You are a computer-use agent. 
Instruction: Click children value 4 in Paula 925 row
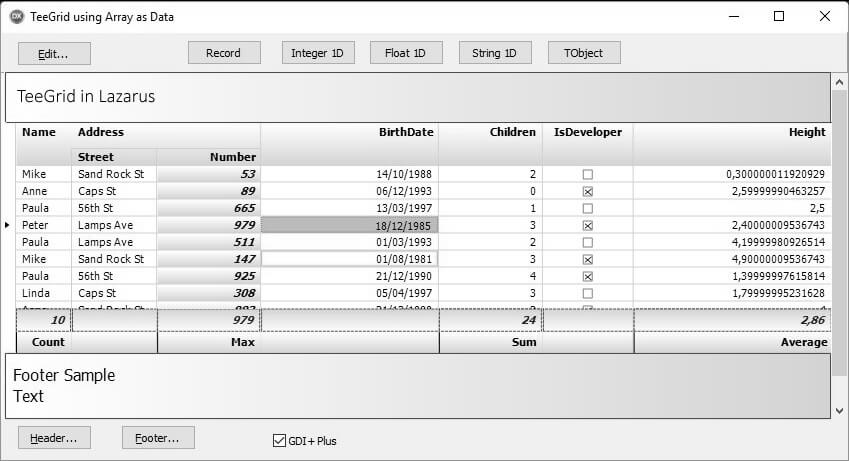tap(491, 276)
